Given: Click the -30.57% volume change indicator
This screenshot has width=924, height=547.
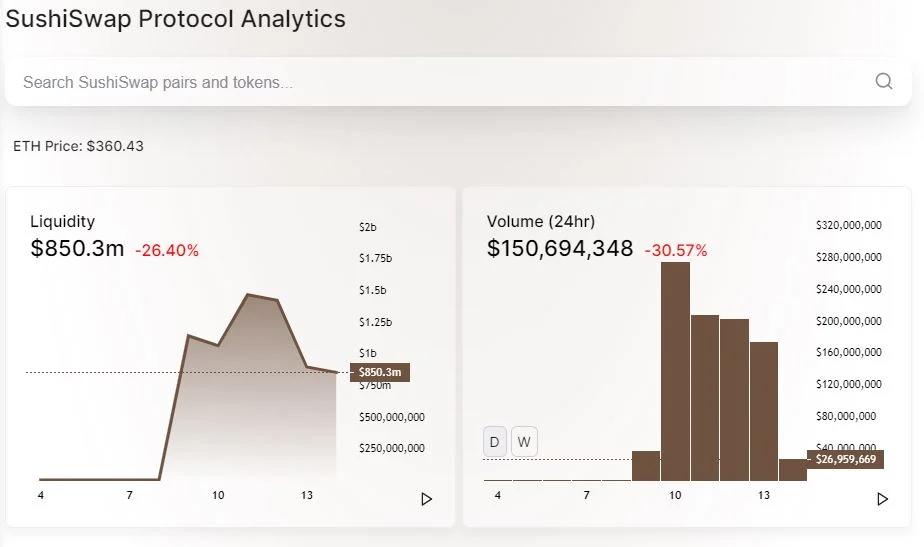Looking at the screenshot, I should click(675, 250).
